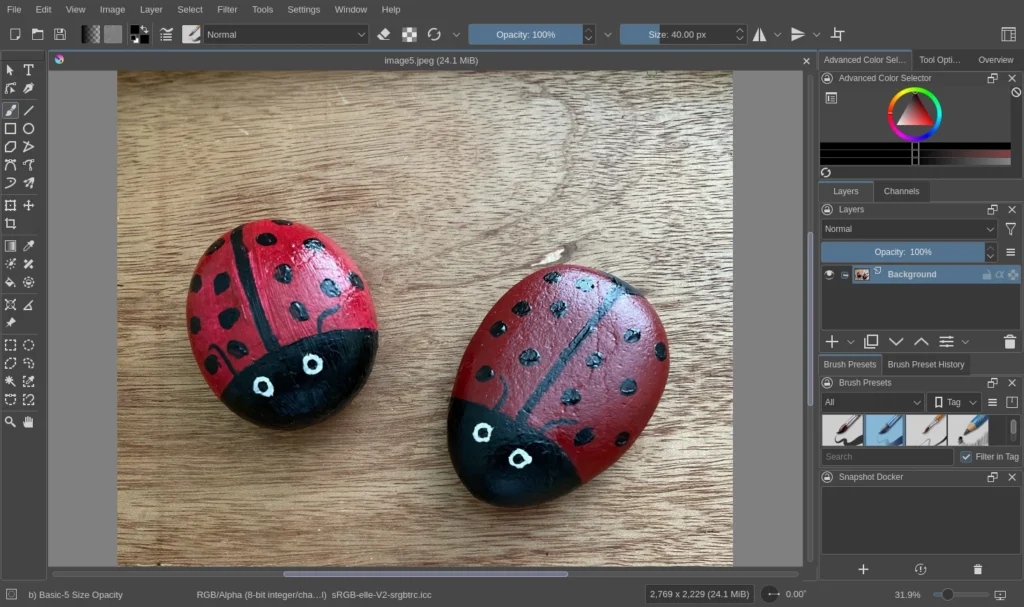Image resolution: width=1024 pixels, height=607 pixels.
Task: Delete the selected layer with trash icon
Action: tap(1010, 342)
